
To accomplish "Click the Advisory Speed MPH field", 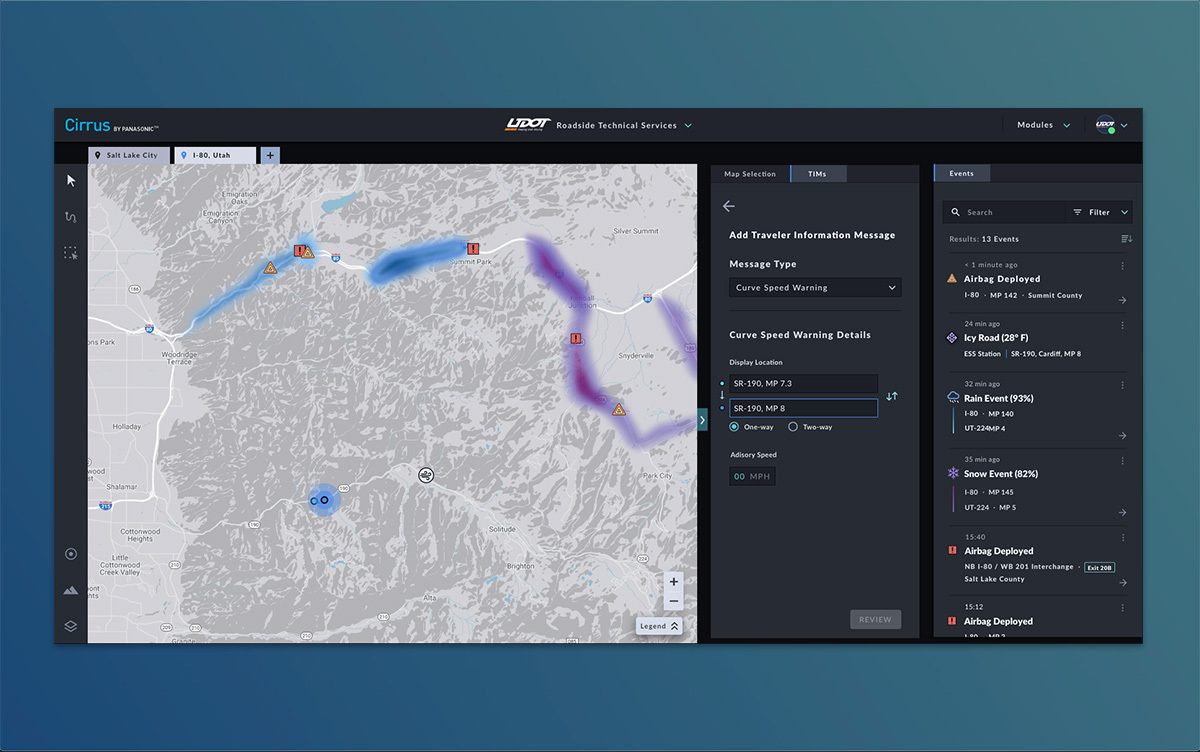I will (x=752, y=476).
